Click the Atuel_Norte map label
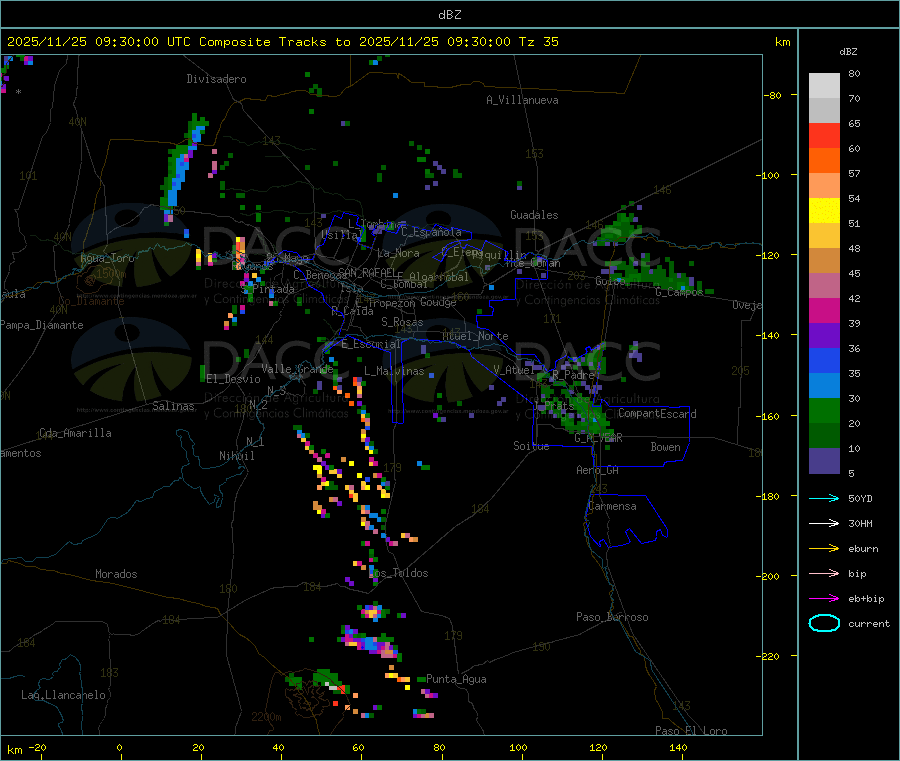The height and width of the screenshot is (761, 900). coord(475,336)
